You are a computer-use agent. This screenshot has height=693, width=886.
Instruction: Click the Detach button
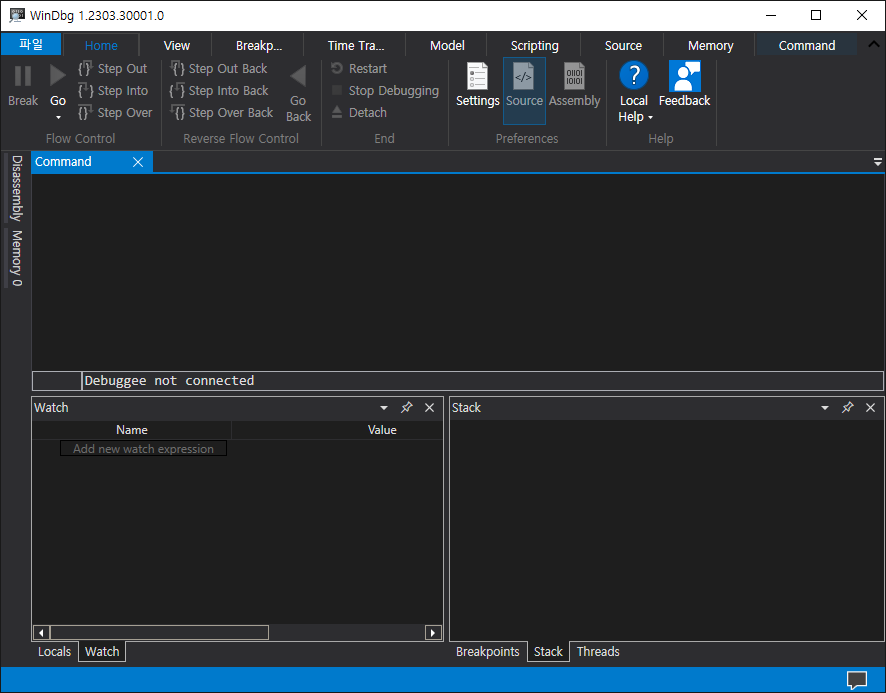coord(359,112)
